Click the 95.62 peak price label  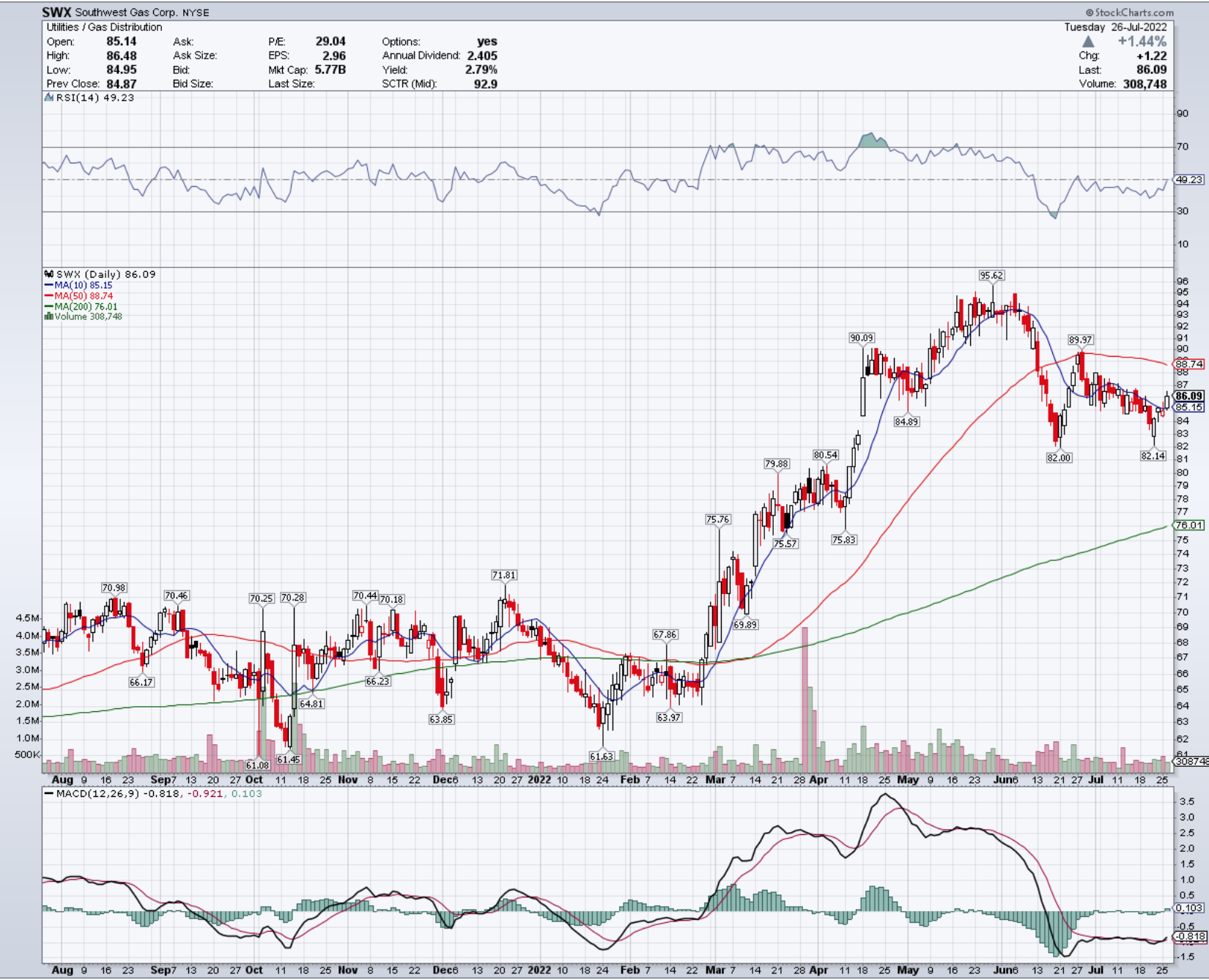pyautogui.click(x=991, y=275)
